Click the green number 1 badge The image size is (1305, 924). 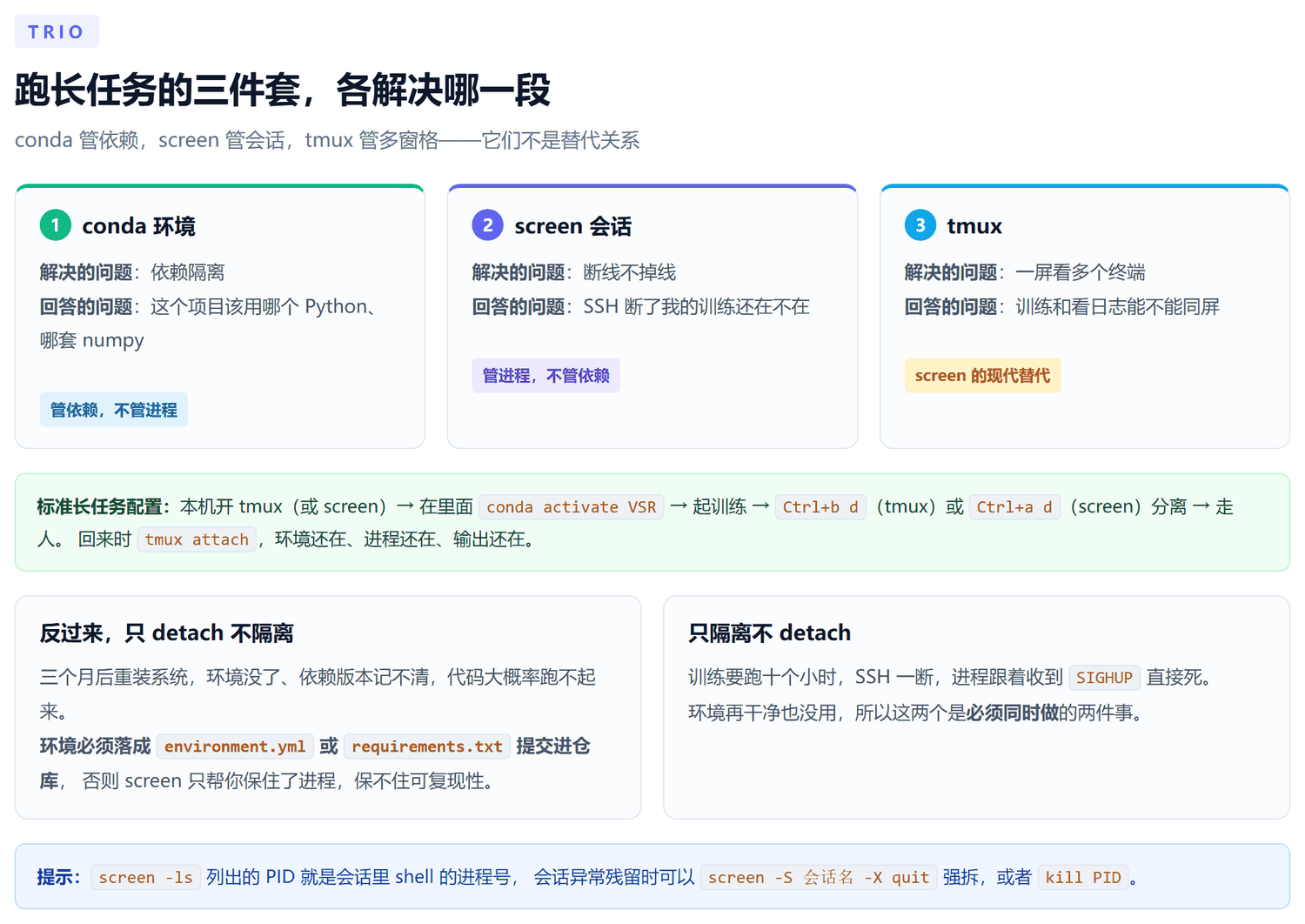click(x=56, y=225)
